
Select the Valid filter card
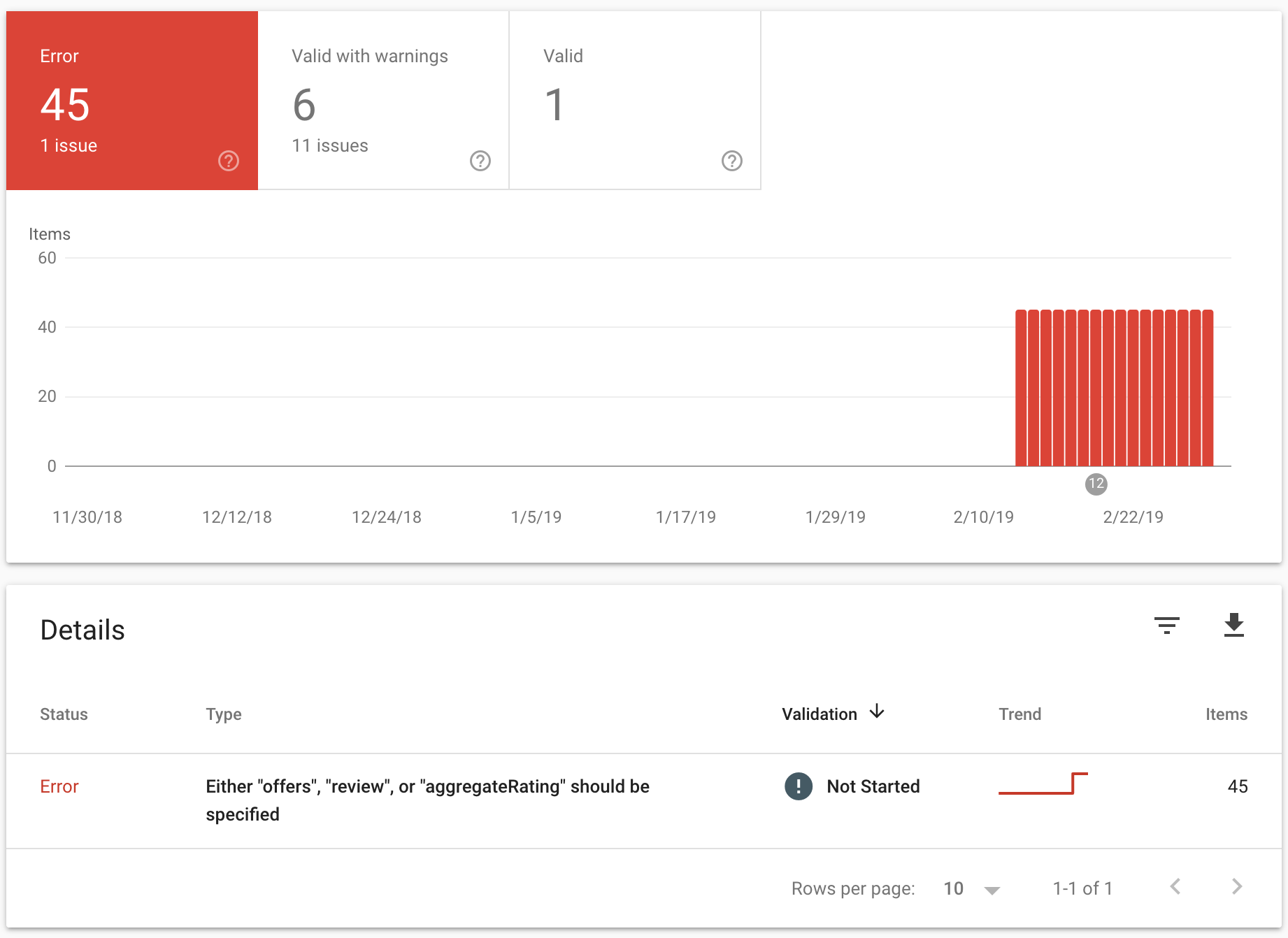(x=634, y=100)
